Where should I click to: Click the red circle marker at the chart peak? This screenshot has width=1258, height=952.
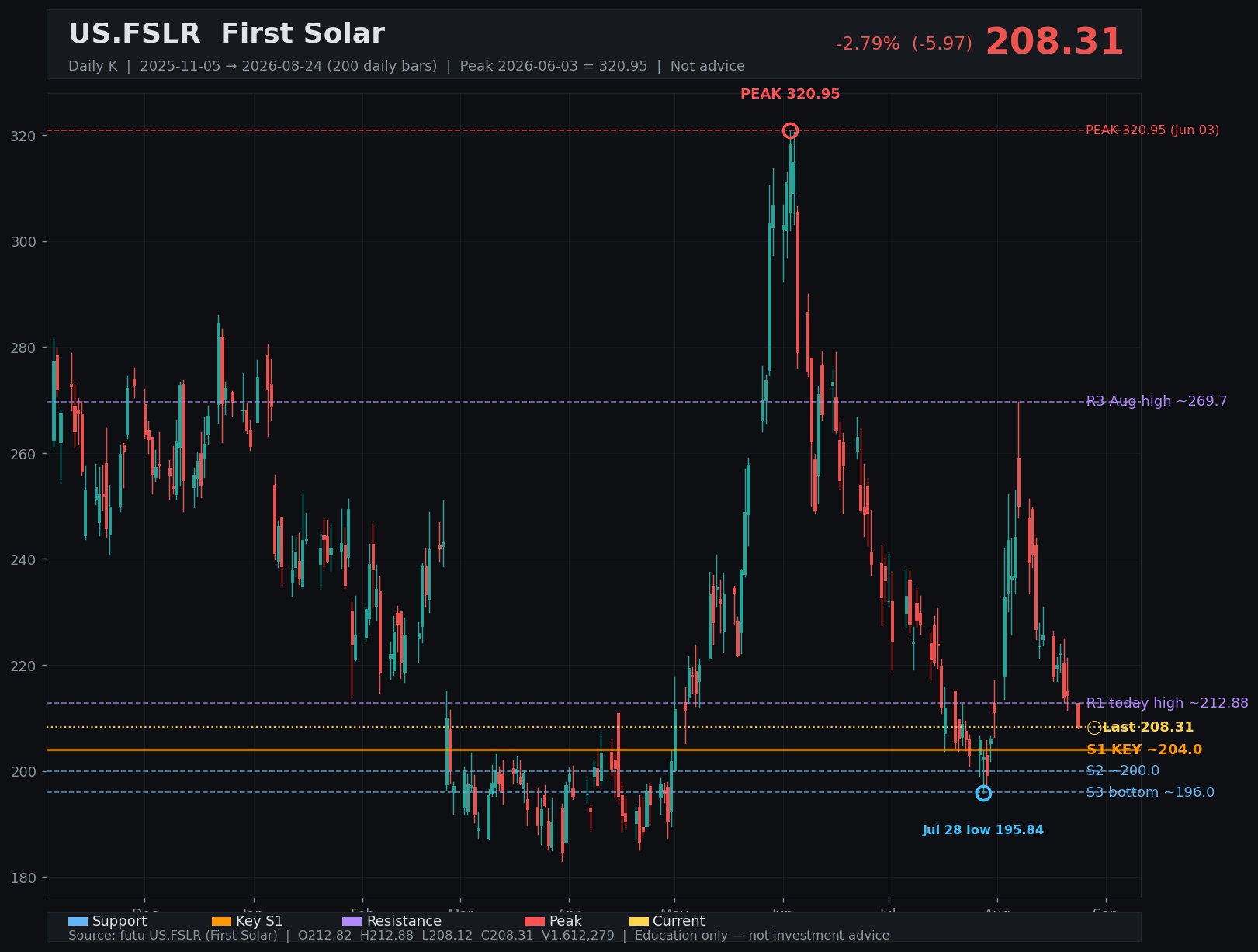click(x=790, y=130)
